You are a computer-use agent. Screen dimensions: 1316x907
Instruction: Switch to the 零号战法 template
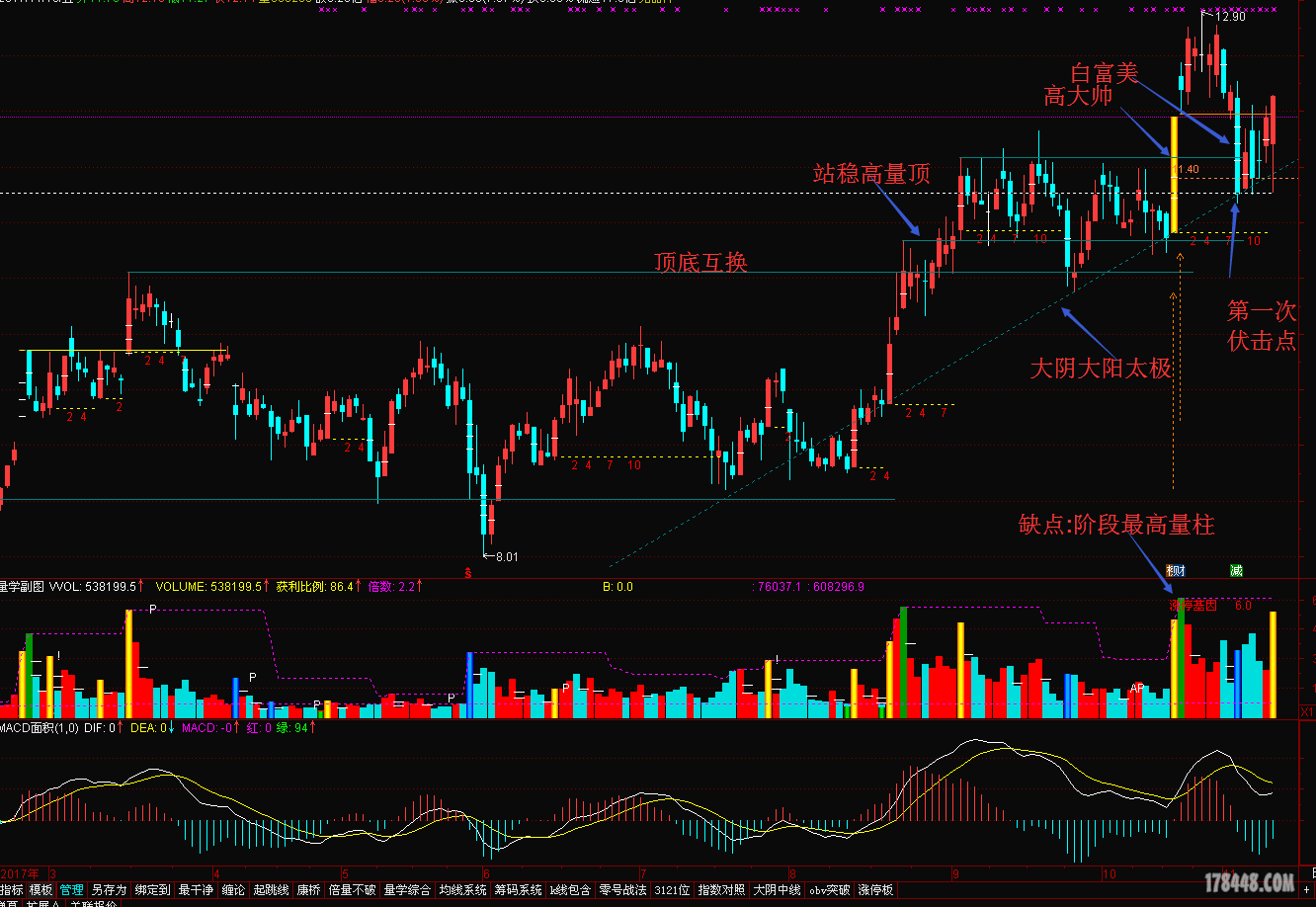point(623,889)
